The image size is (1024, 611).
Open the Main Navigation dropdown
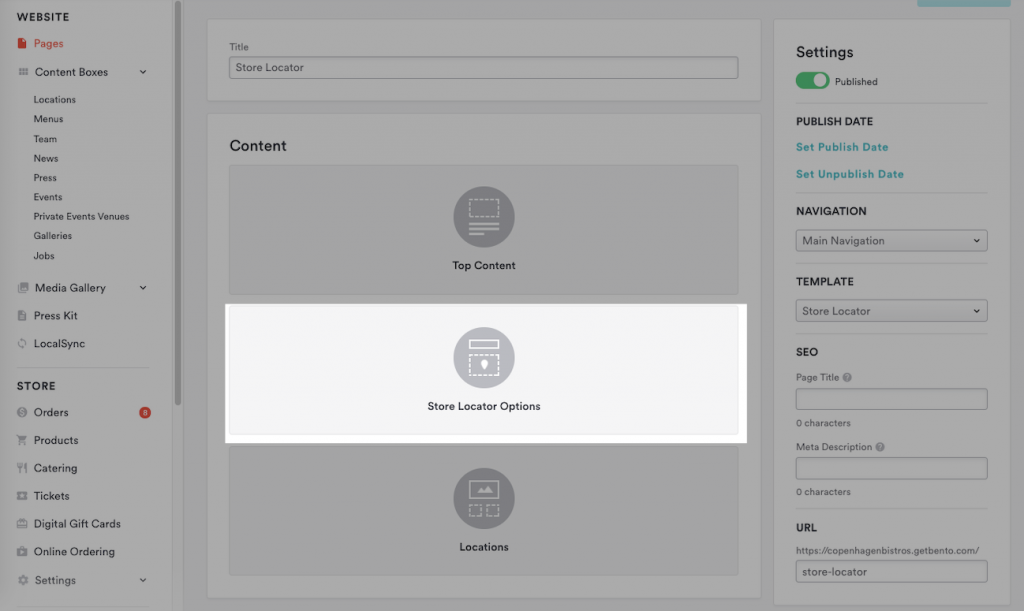pyautogui.click(x=891, y=240)
